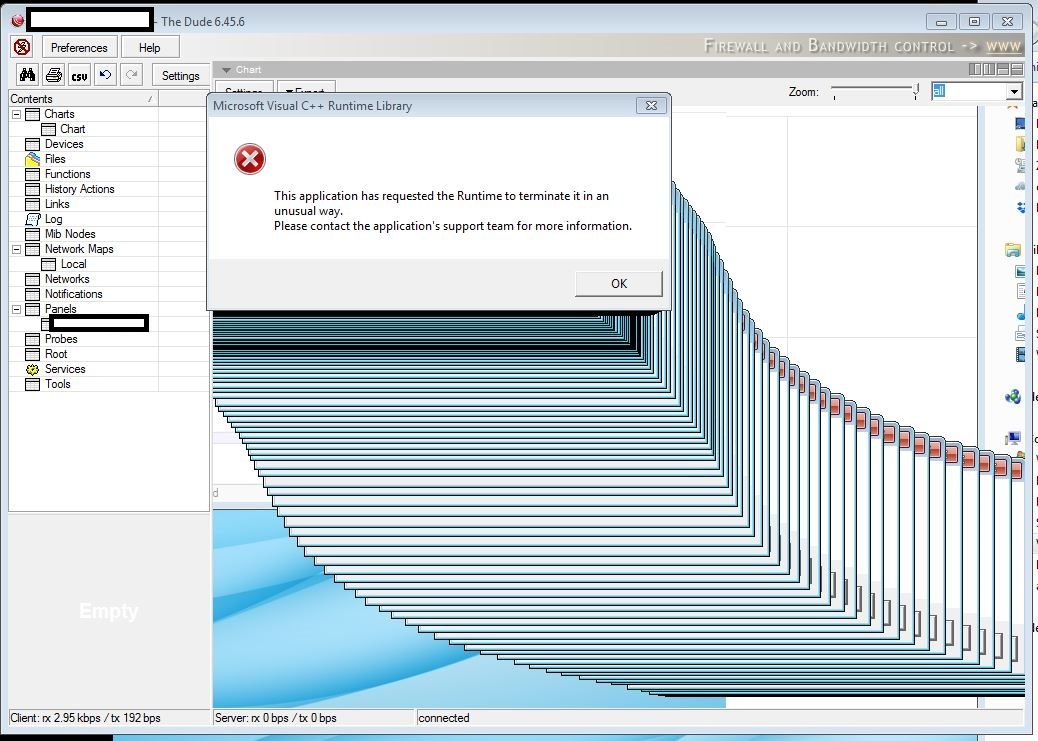The width and height of the screenshot is (1038, 741).
Task: Close the Visual C++ Runtime Library dialog
Action: (x=651, y=105)
